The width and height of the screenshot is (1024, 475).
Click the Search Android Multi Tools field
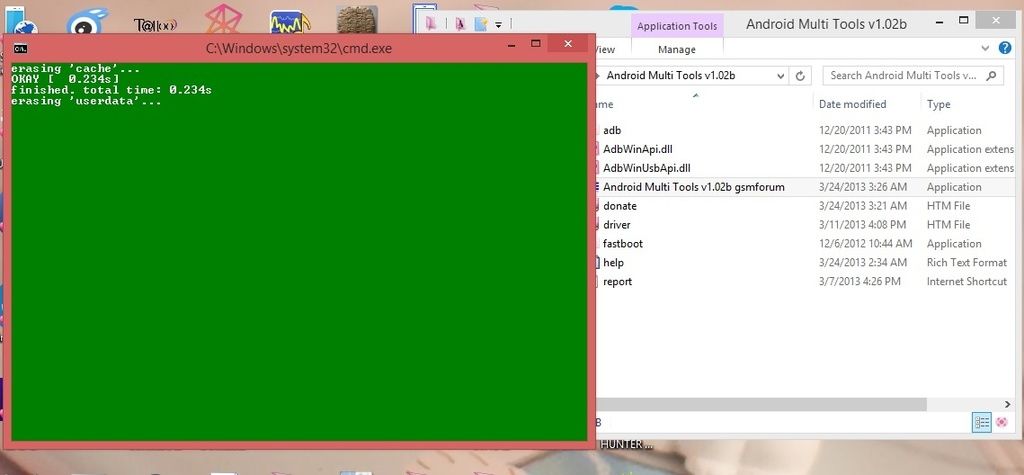903,76
